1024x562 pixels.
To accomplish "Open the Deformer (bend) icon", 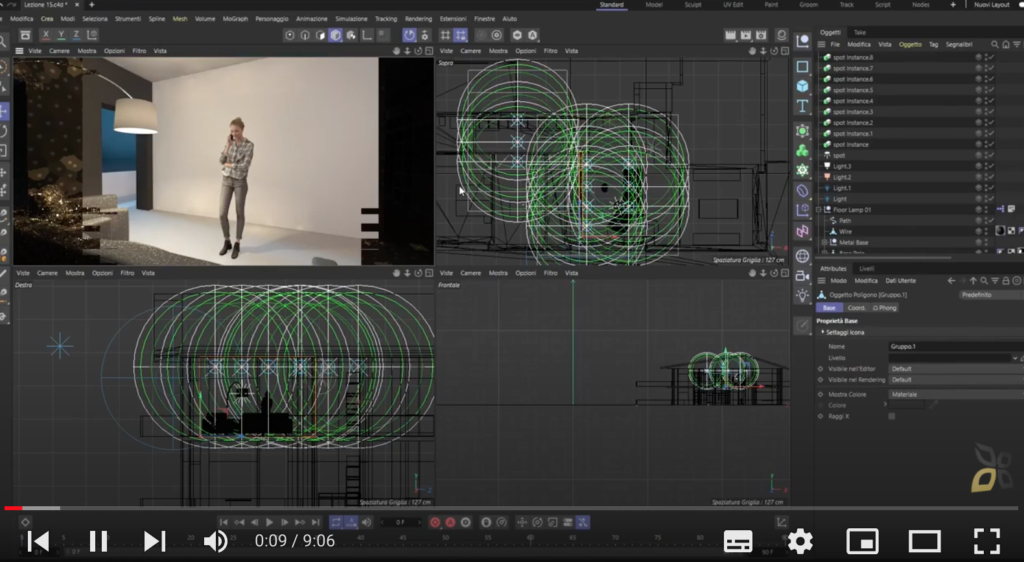I will coord(803,191).
